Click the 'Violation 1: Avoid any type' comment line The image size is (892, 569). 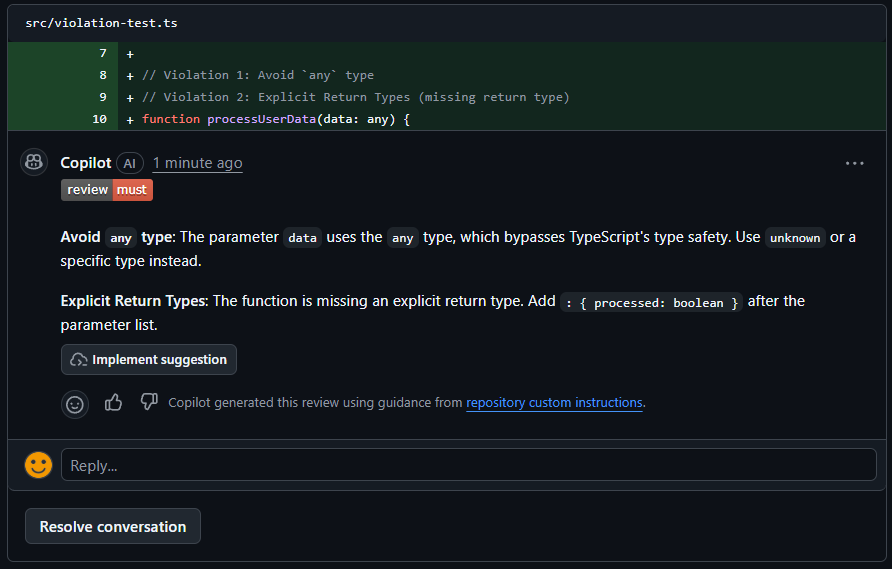258,75
